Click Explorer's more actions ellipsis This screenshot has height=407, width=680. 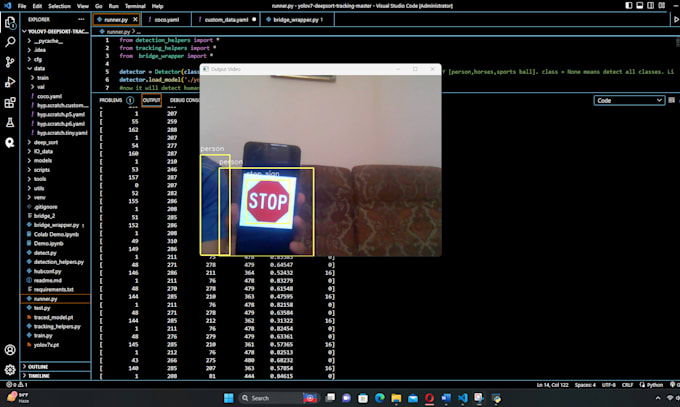pyautogui.click(x=84, y=18)
